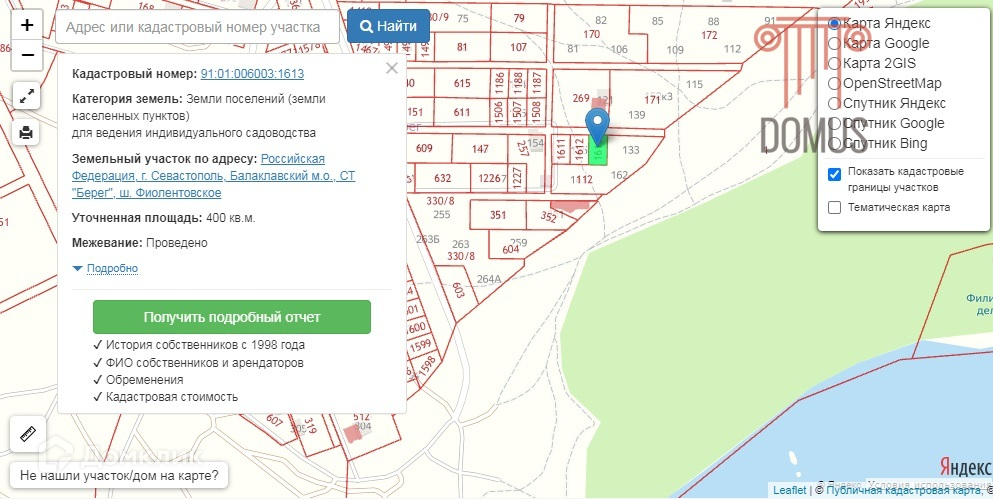Click parcel 1186 on the map

point(500,84)
